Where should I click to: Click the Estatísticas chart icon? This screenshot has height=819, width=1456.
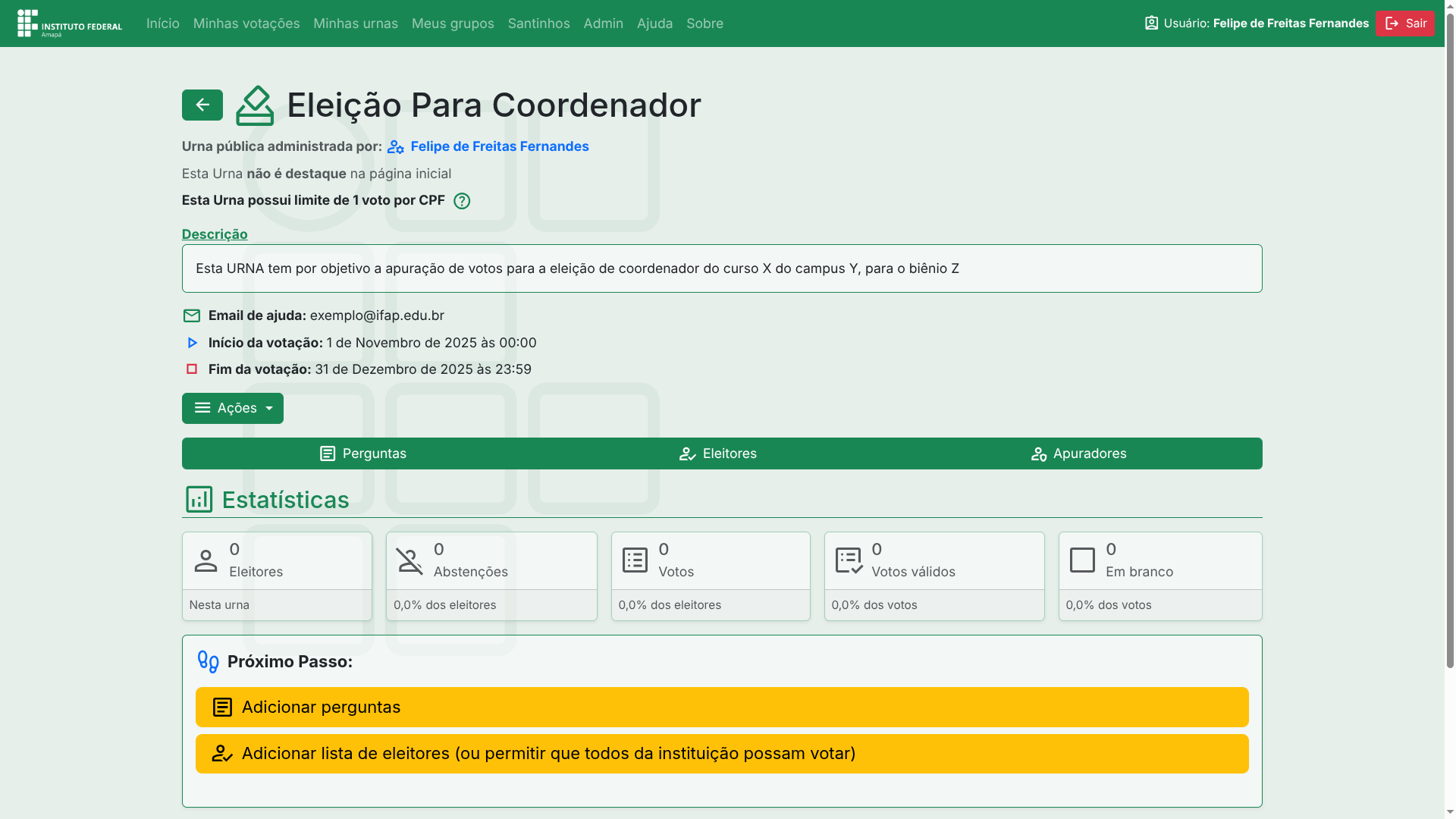click(x=199, y=500)
